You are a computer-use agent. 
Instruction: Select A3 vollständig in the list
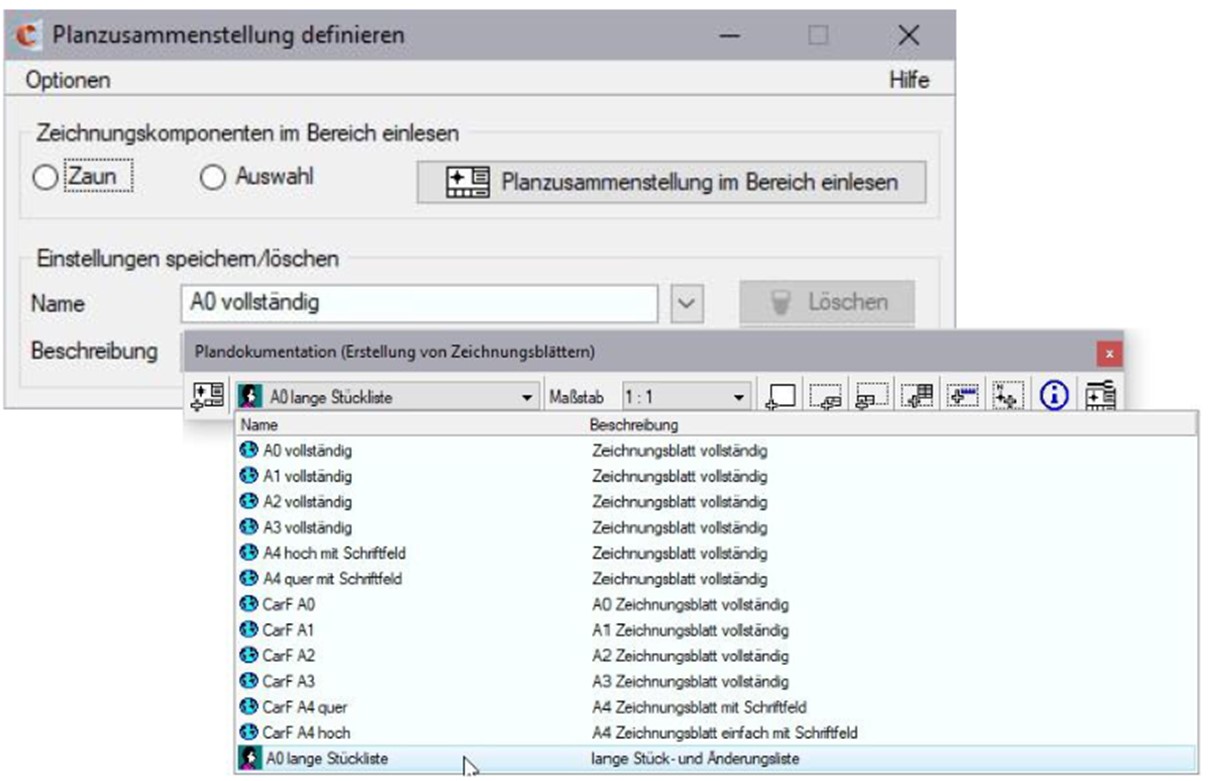(718, 527)
